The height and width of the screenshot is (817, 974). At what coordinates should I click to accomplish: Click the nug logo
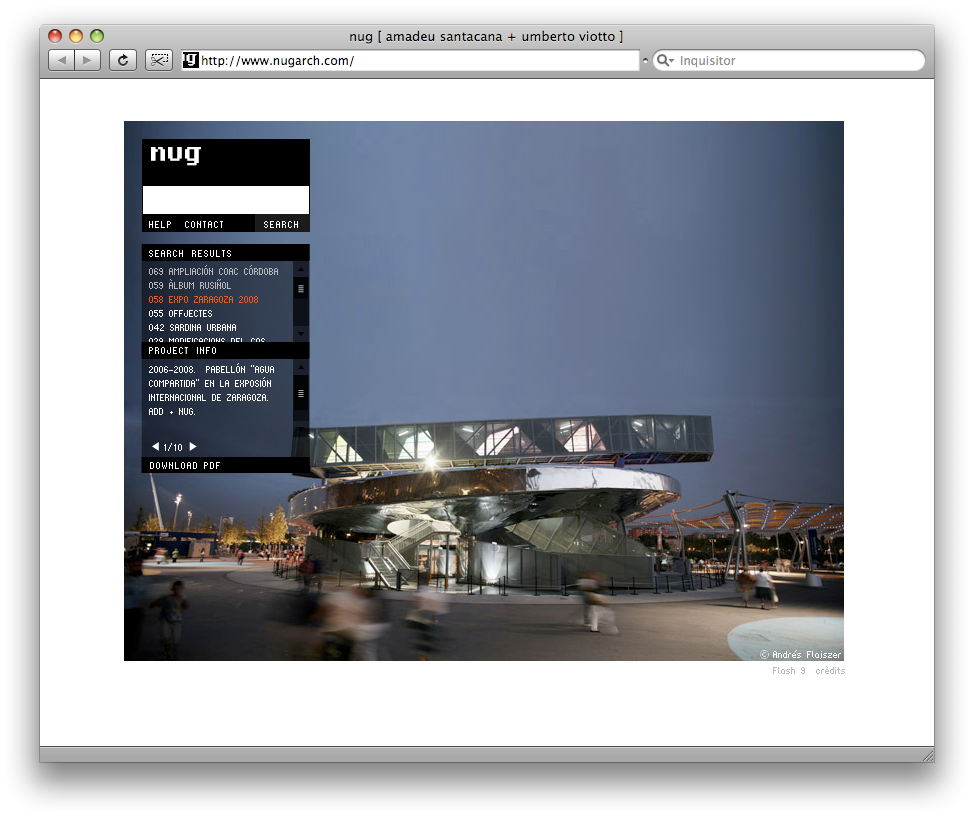(x=176, y=153)
